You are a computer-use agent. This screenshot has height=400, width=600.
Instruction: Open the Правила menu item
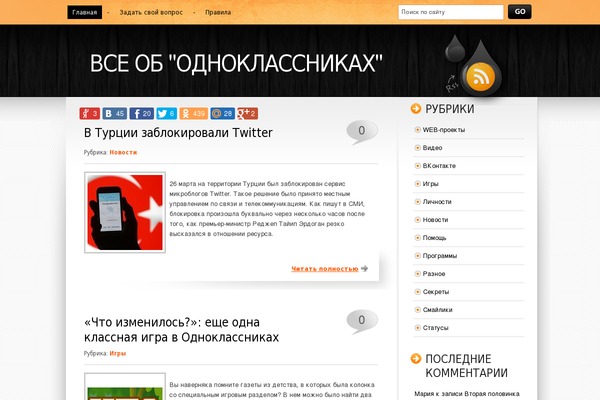click(218, 12)
